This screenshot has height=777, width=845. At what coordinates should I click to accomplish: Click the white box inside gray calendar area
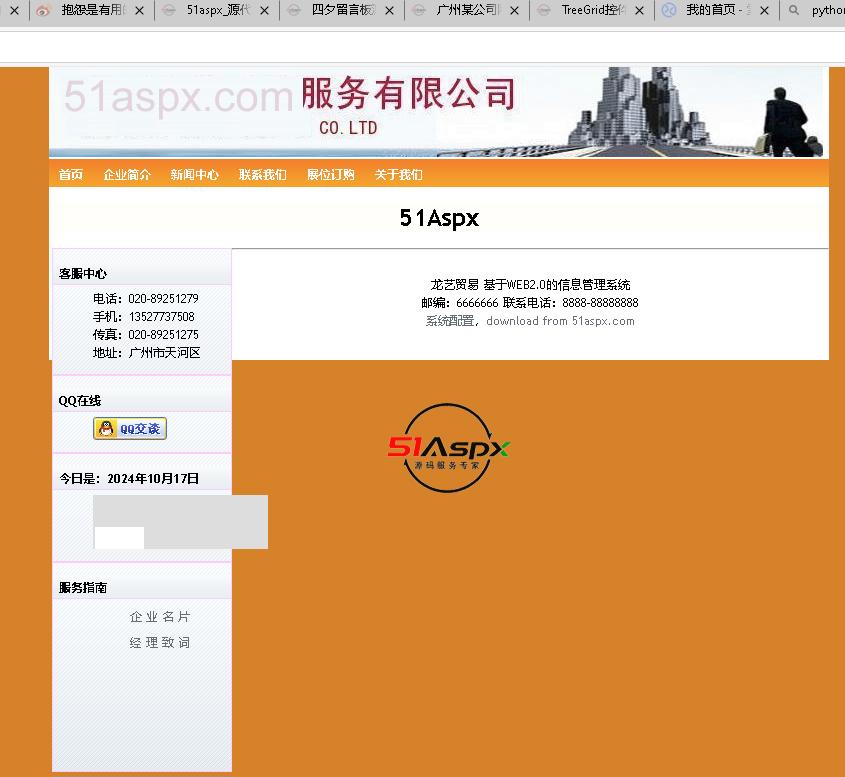119,538
